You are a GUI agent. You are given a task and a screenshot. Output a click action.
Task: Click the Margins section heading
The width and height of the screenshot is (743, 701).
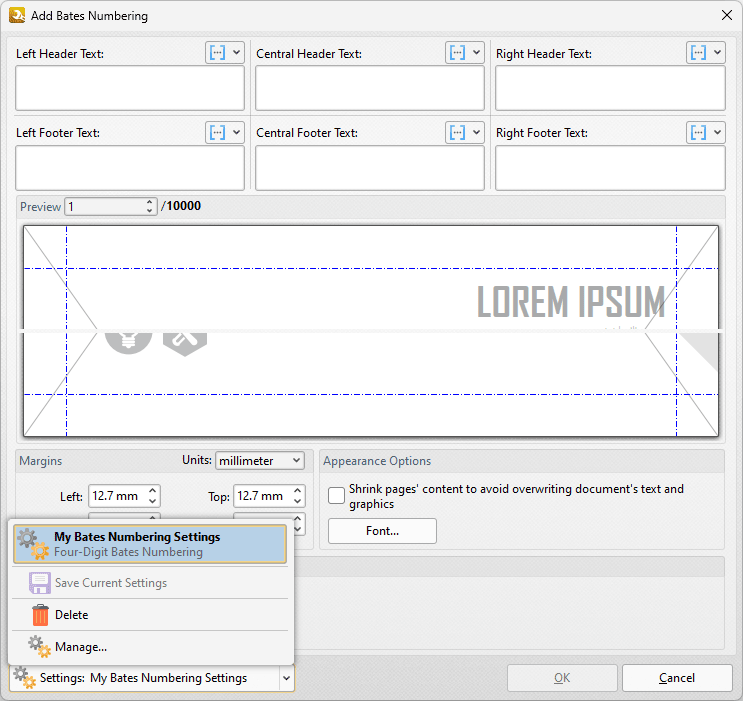pyautogui.click(x=41, y=461)
